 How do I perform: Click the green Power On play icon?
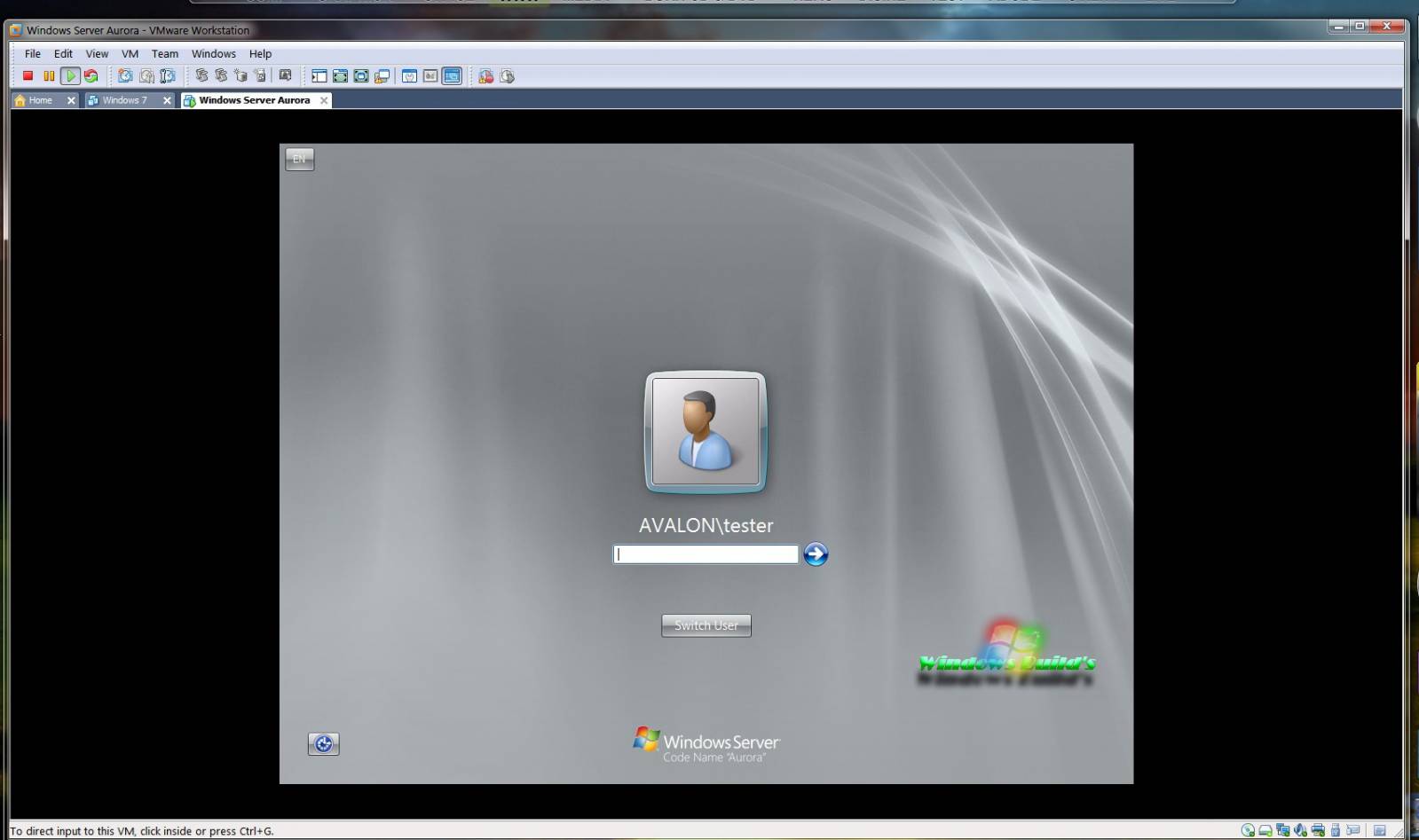(x=70, y=76)
